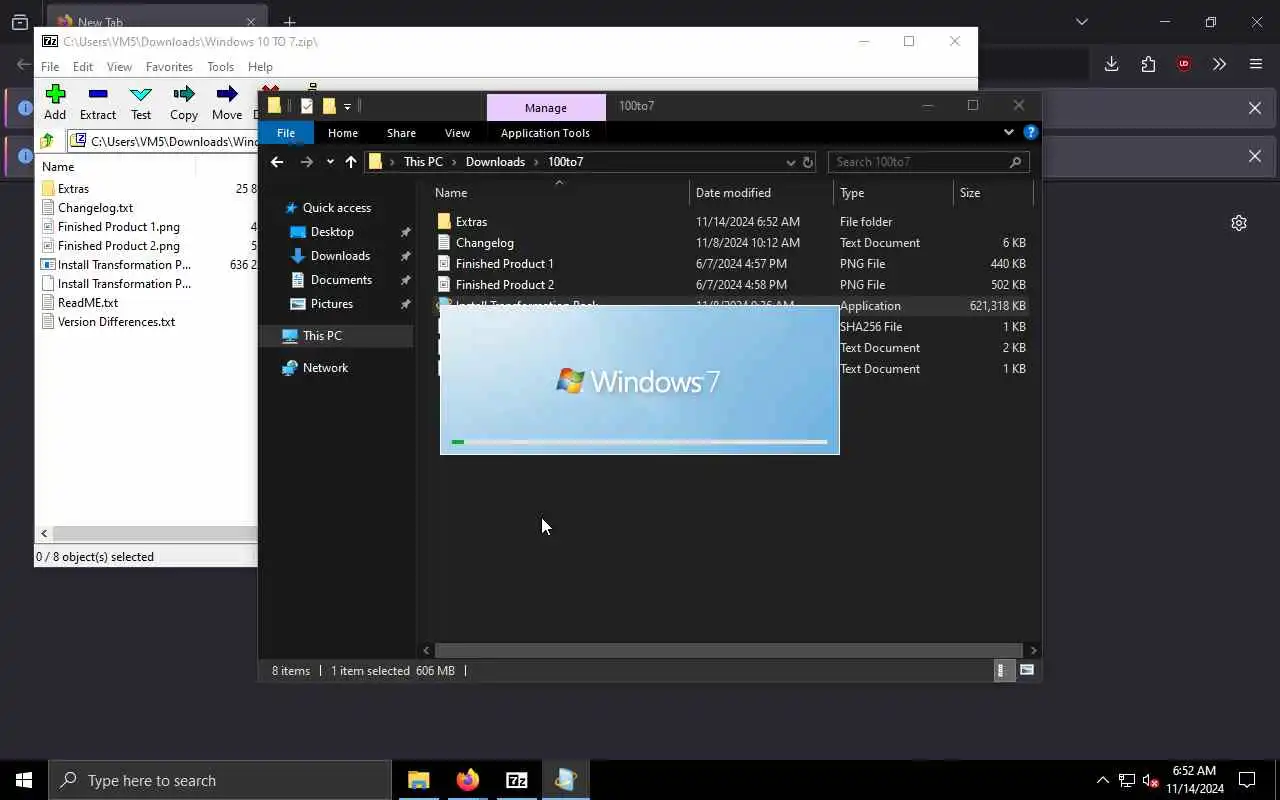Open the Application Tools ribbon tab

(x=545, y=133)
